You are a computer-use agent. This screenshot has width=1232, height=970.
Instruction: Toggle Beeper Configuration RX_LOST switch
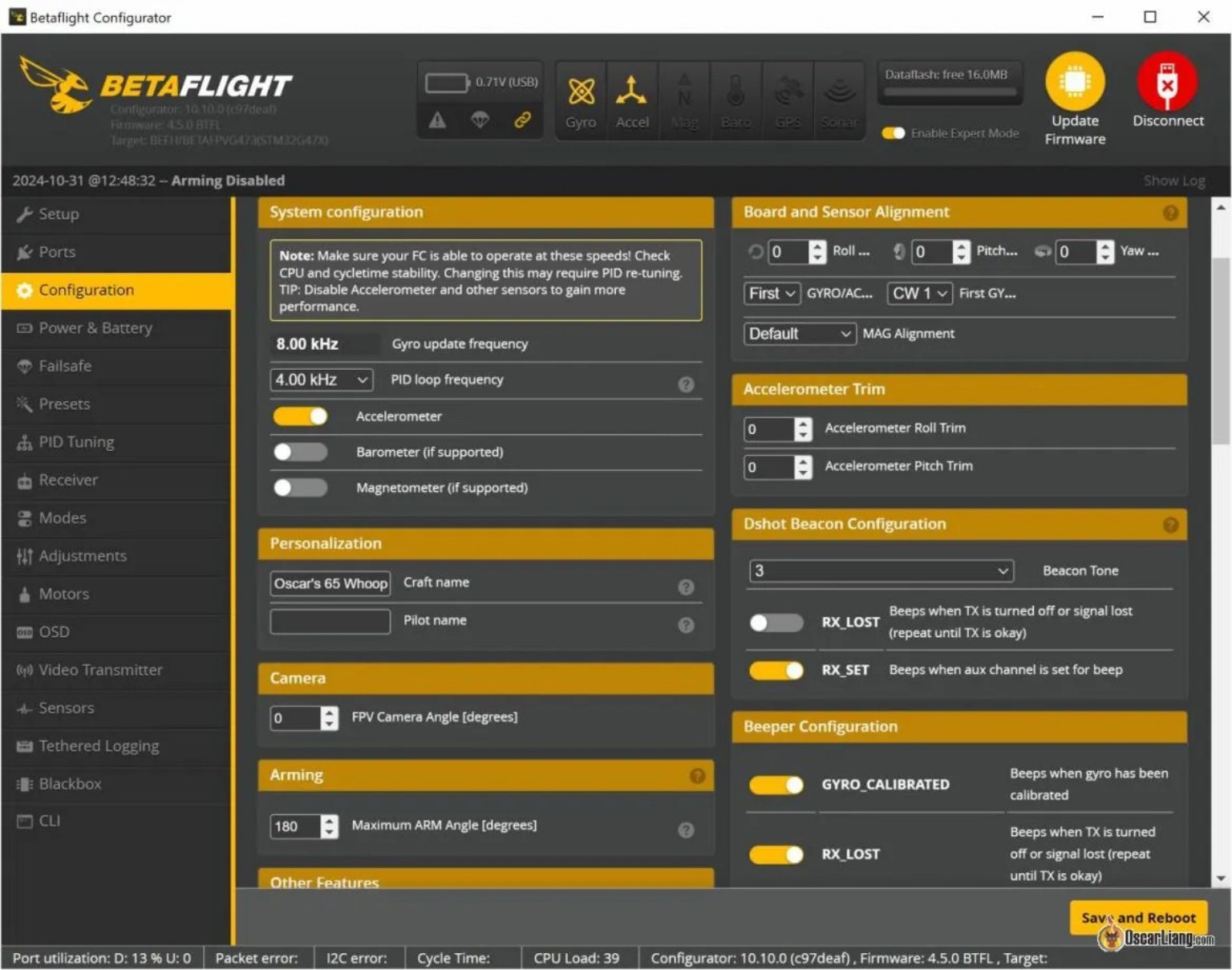(776, 854)
